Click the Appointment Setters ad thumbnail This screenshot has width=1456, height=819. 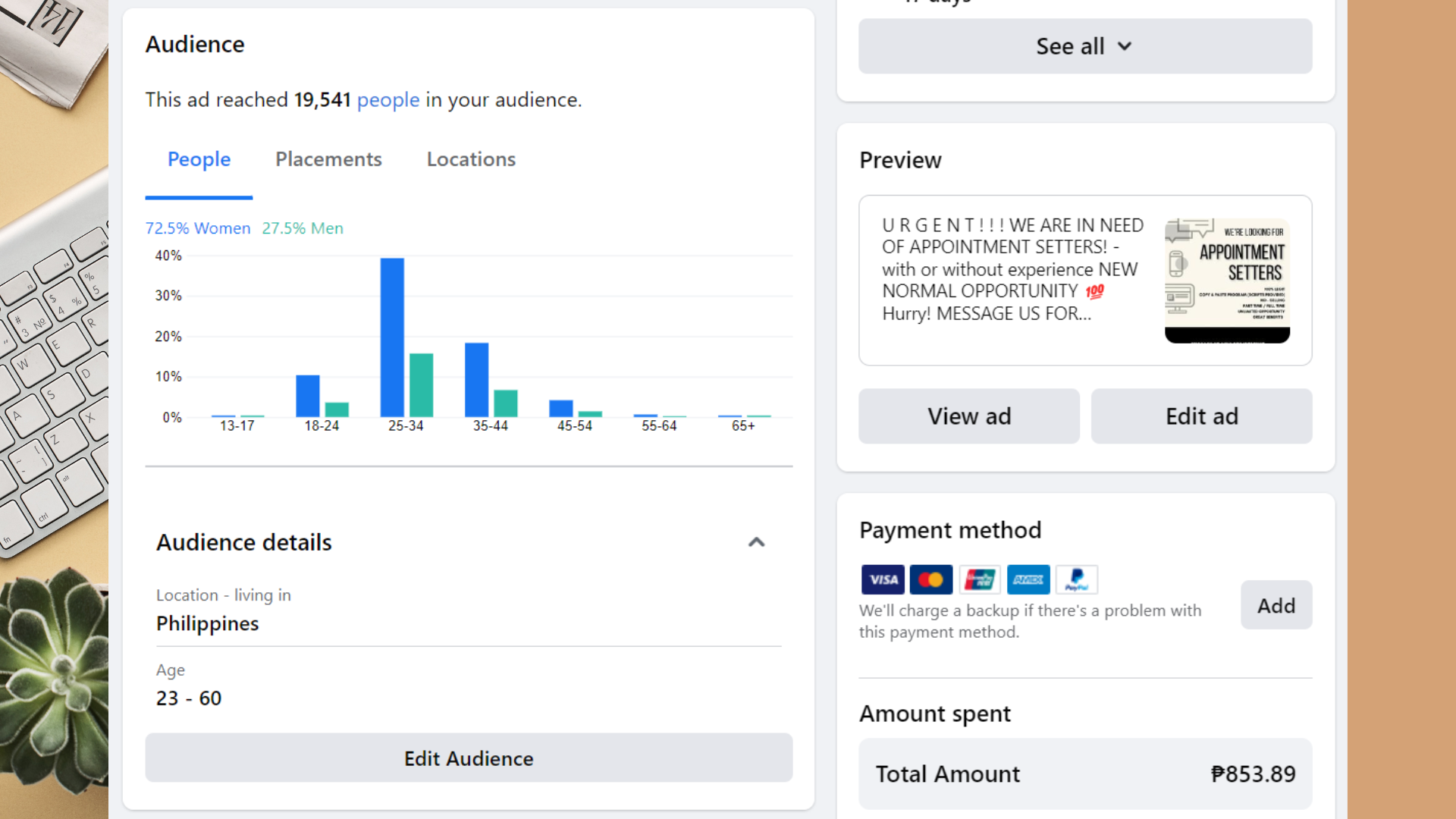pyautogui.click(x=1227, y=281)
